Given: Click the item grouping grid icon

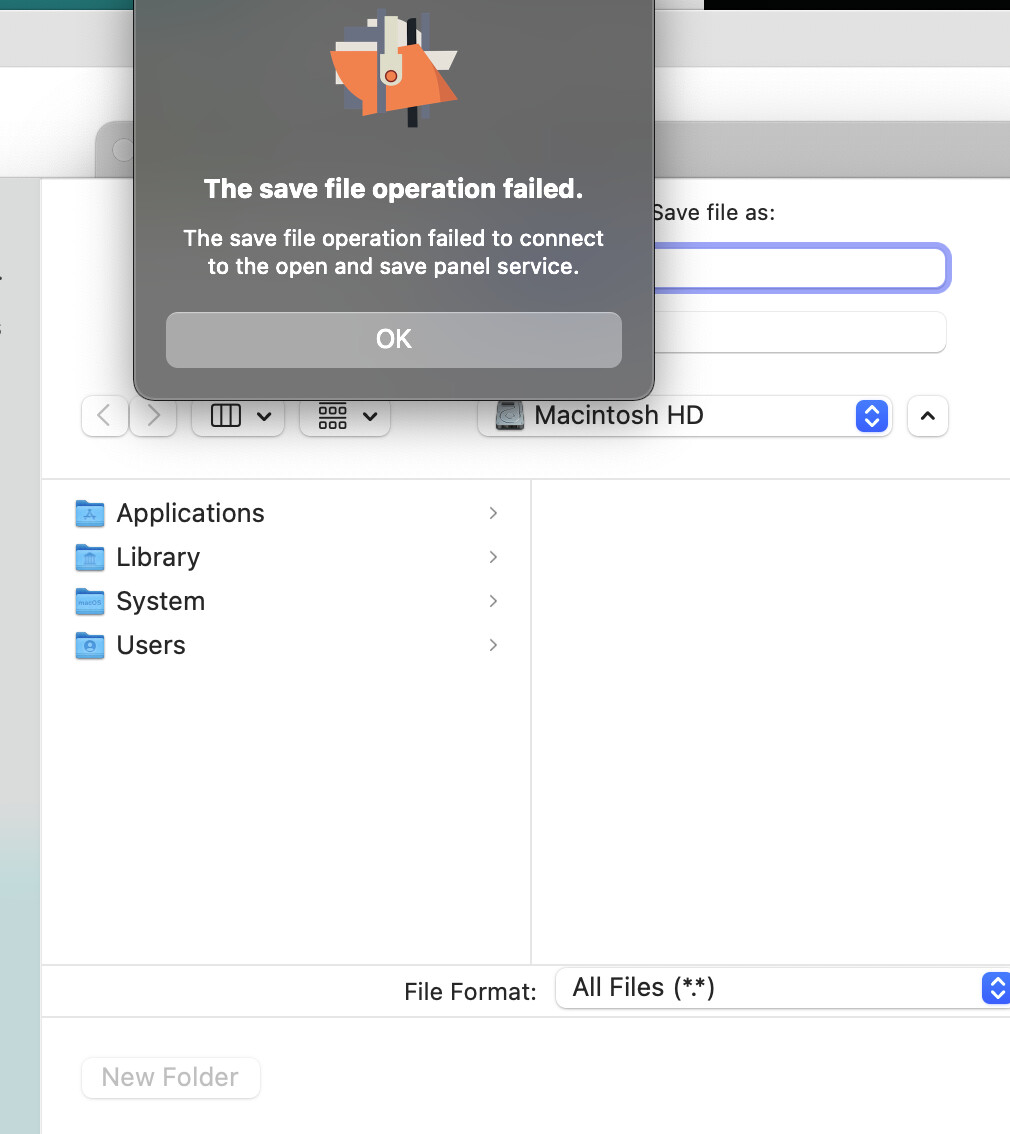Looking at the screenshot, I should (332, 416).
